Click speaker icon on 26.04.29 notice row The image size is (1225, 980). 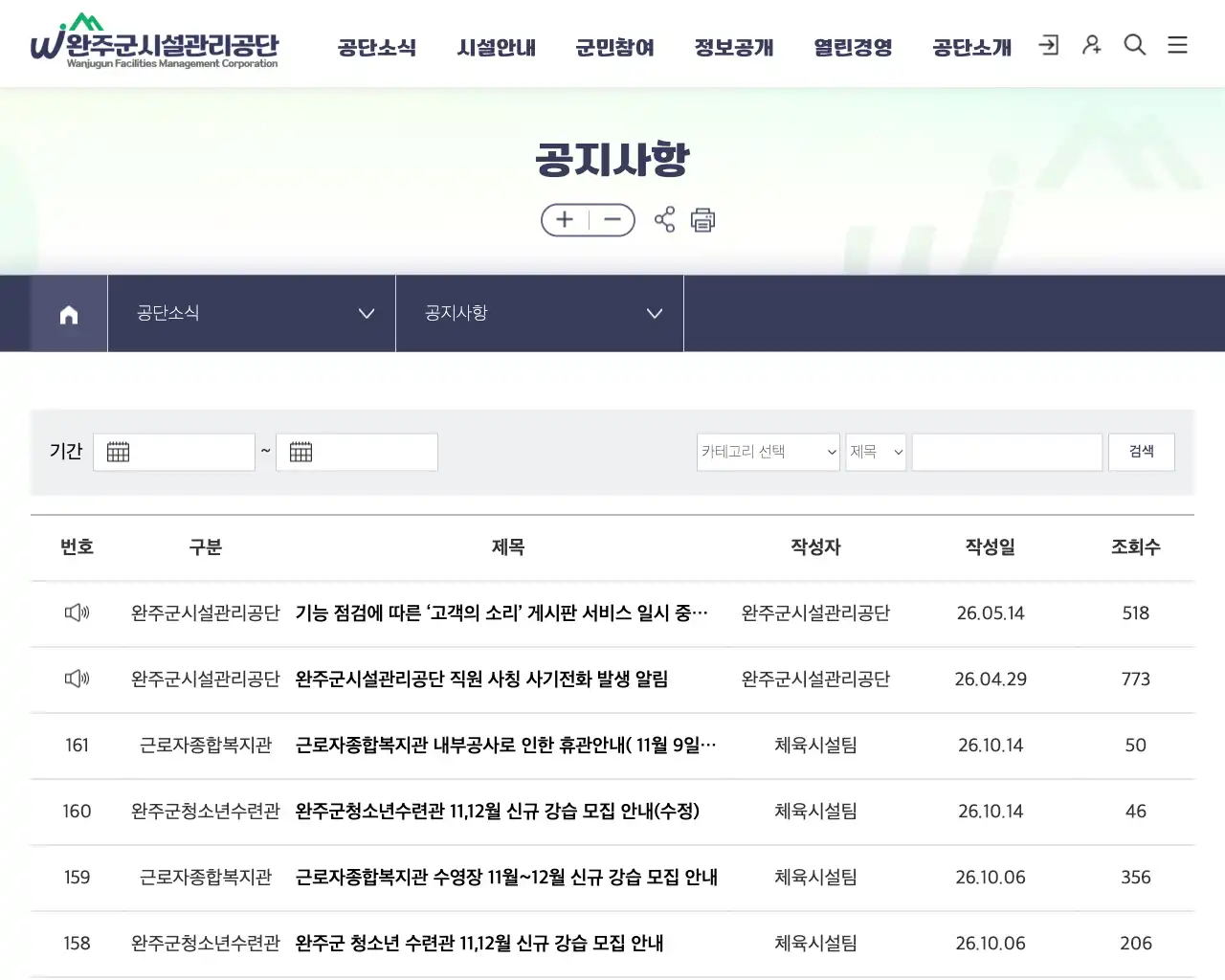tap(77, 679)
